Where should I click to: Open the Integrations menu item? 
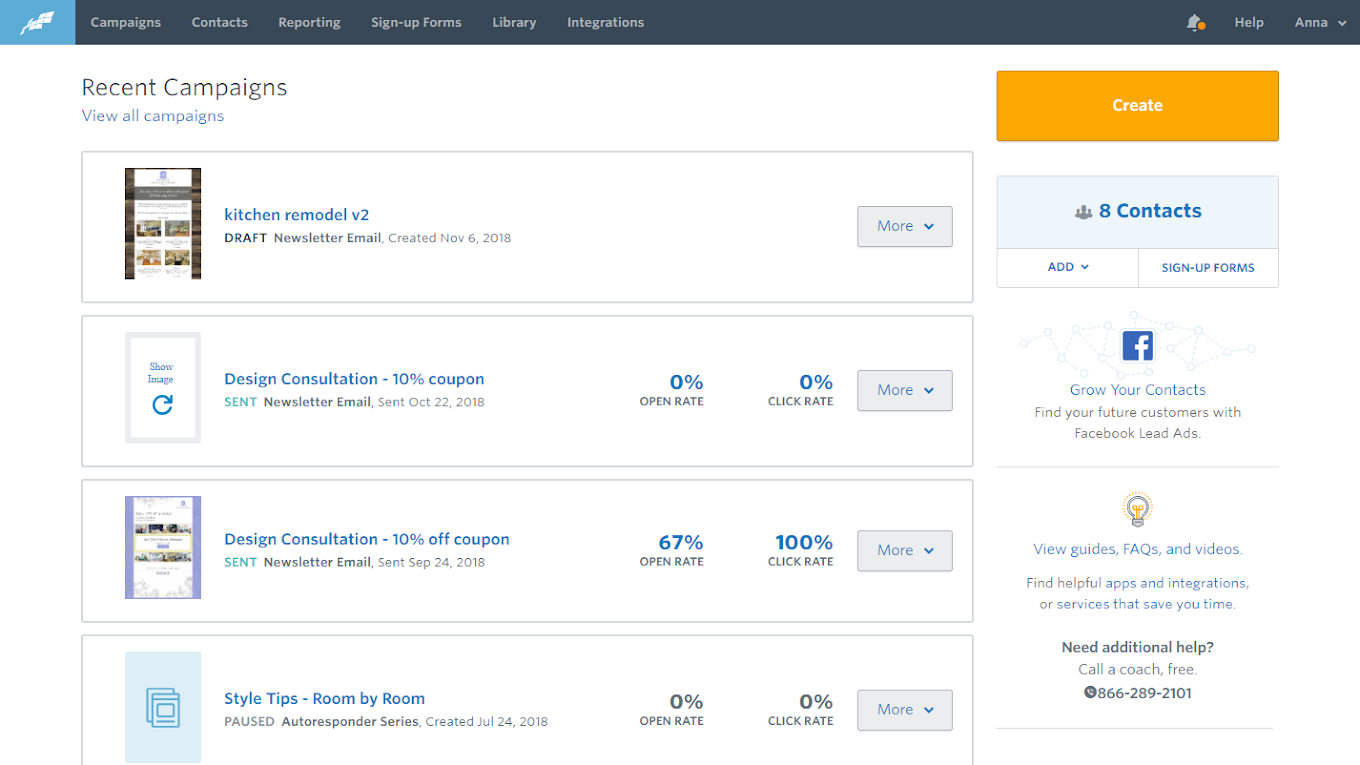pyautogui.click(x=605, y=22)
